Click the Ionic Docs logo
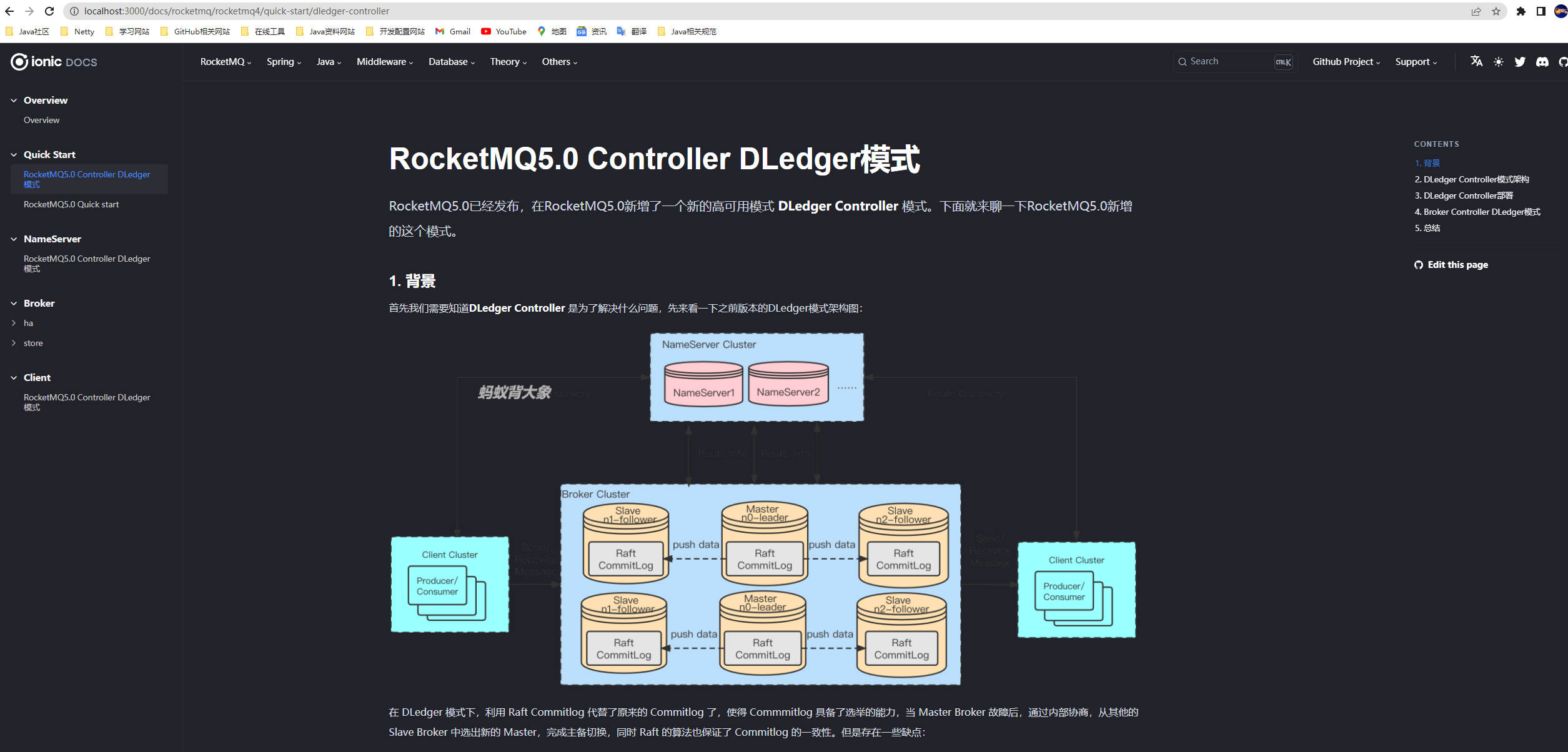This screenshot has width=1568, height=752. pos(54,62)
